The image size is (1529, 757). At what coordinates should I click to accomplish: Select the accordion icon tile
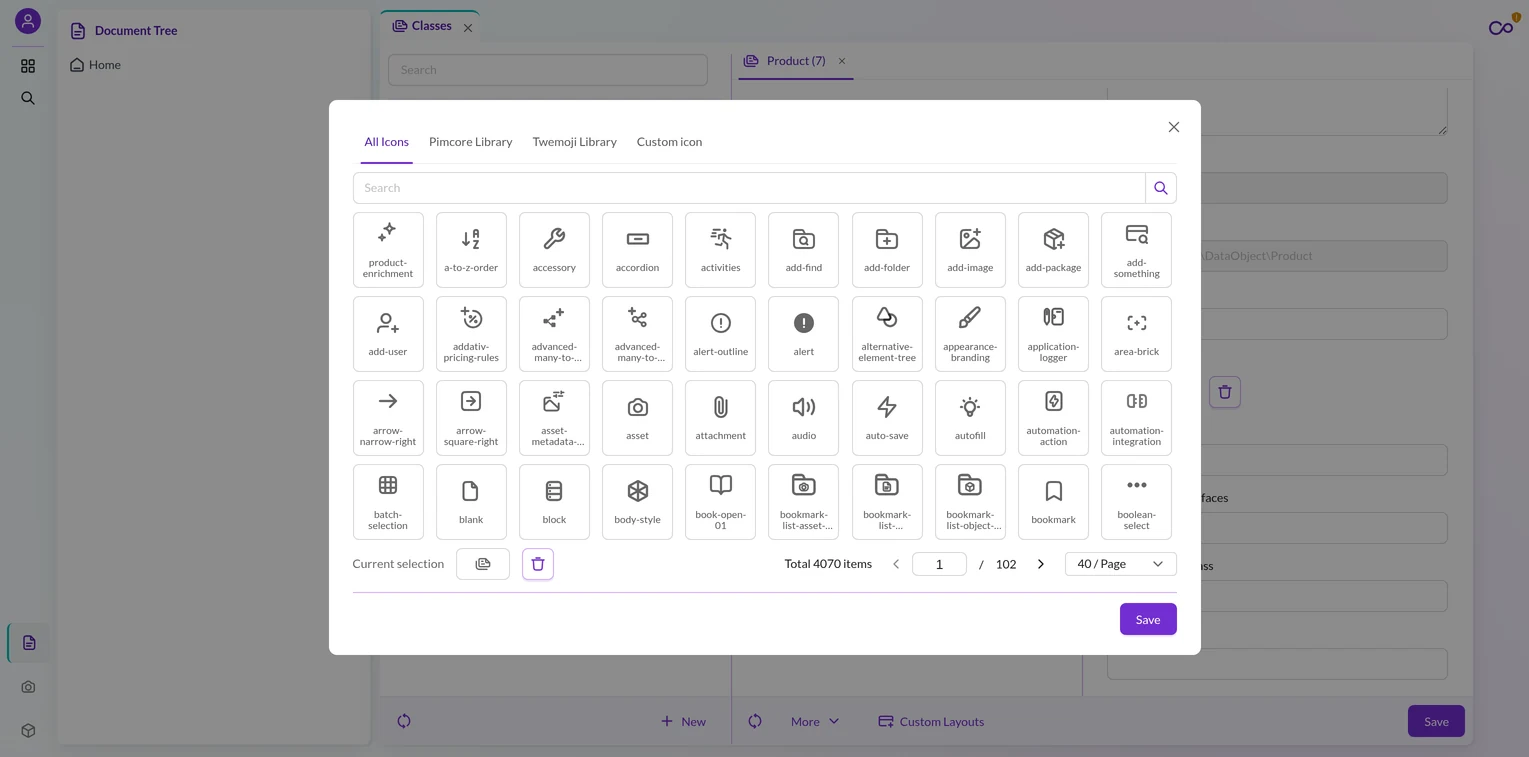pyautogui.click(x=637, y=249)
